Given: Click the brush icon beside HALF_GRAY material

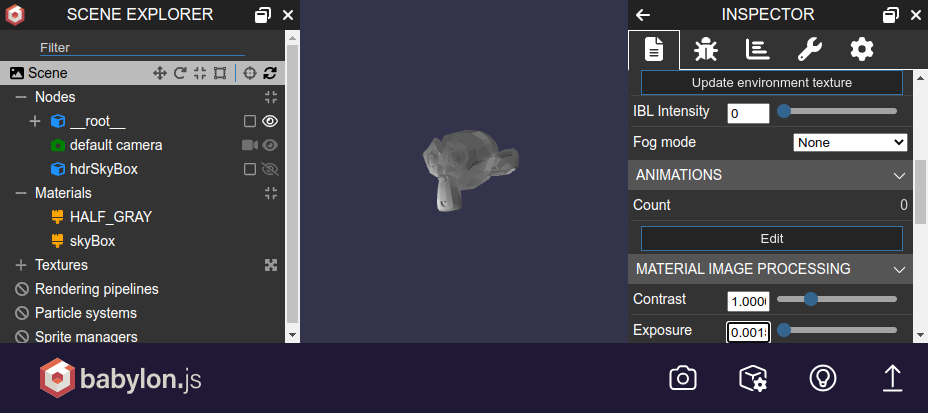Looking at the screenshot, I should click(57, 217).
